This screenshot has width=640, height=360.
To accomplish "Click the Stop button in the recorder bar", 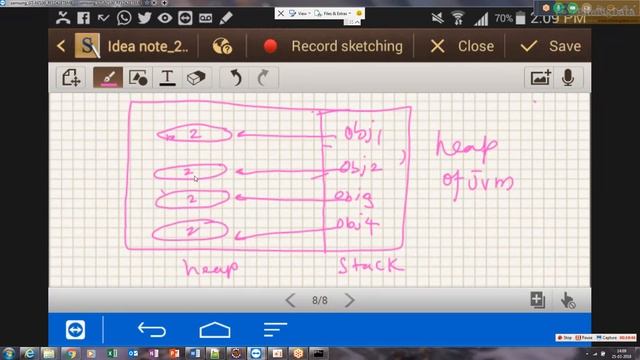I will [x=565, y=338].
